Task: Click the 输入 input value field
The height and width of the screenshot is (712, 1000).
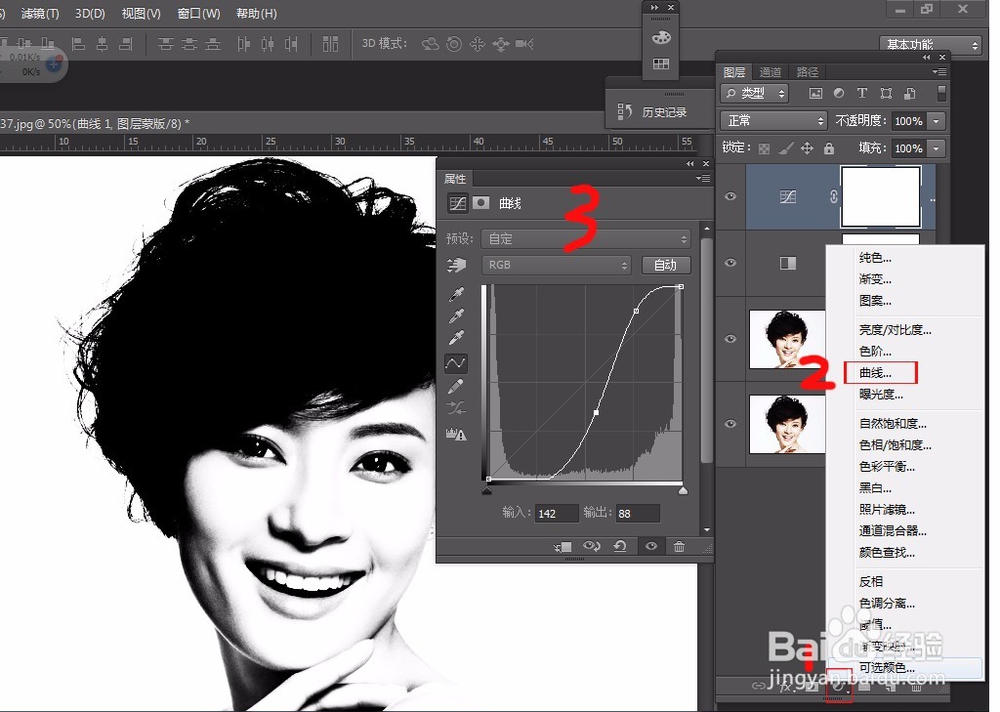Action: pyautogui.click(x=556, y=514)
